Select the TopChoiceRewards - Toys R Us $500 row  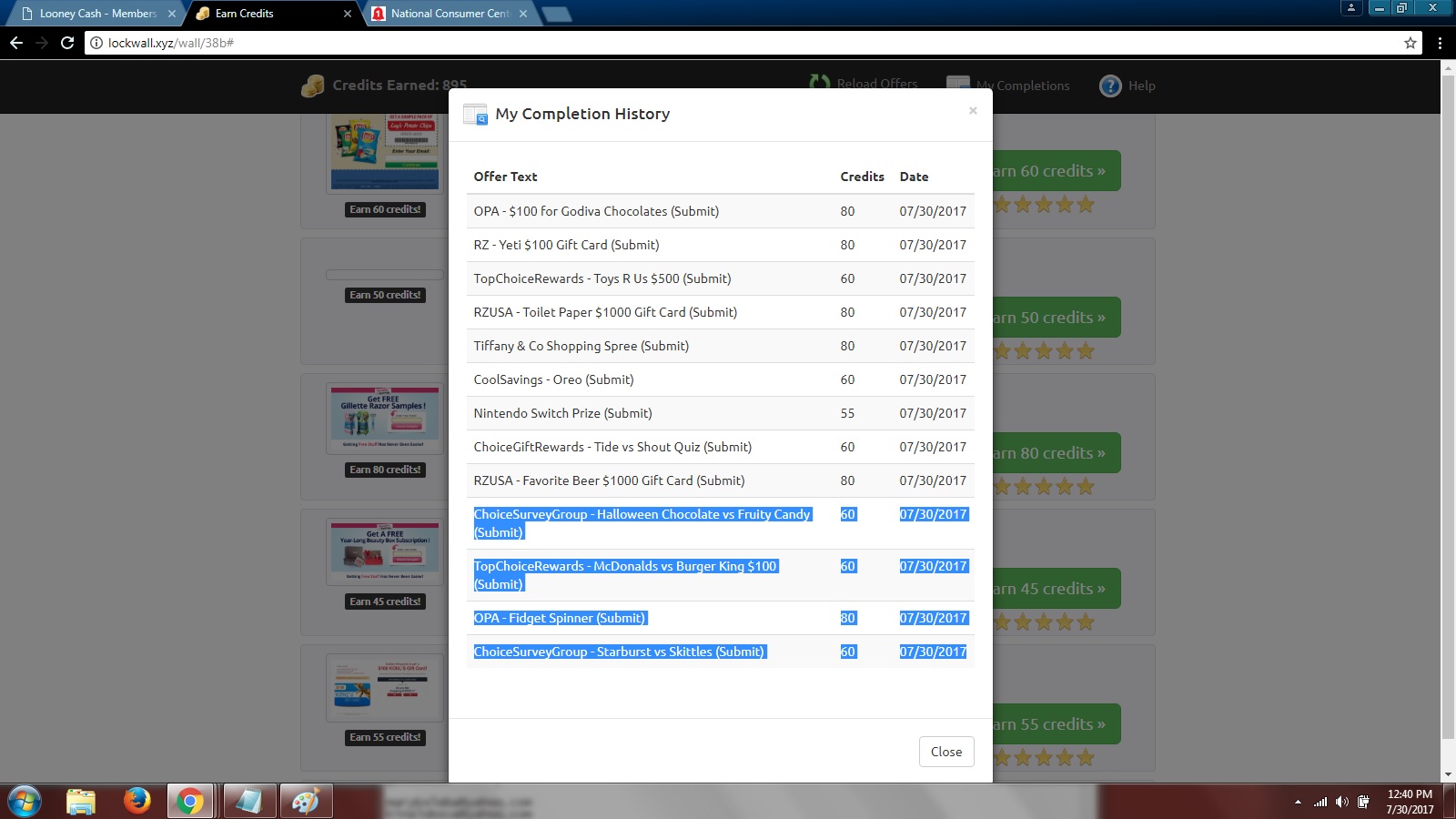(x=721, y=278)
